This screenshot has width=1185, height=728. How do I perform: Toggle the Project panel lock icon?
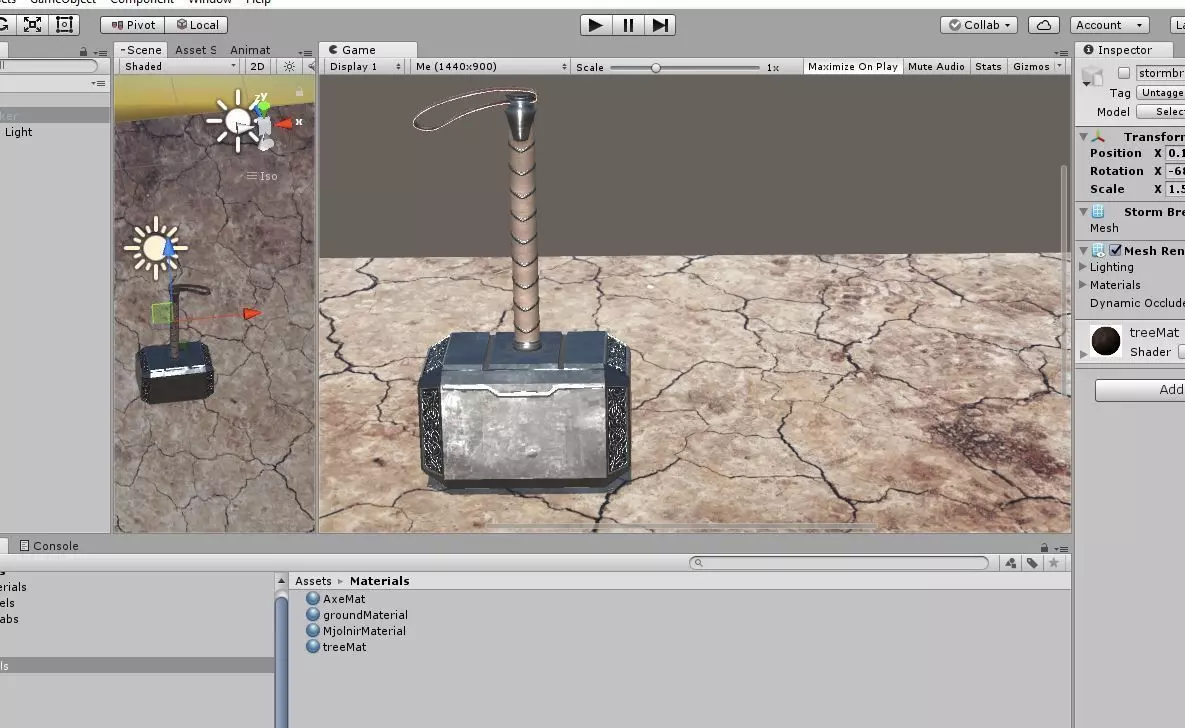click(1044, 548)
